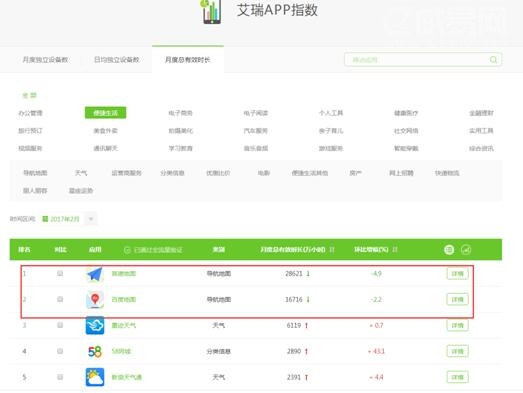Select the green 便捷生活 category button
Screen dimensions: 523x393
[105, 113]
